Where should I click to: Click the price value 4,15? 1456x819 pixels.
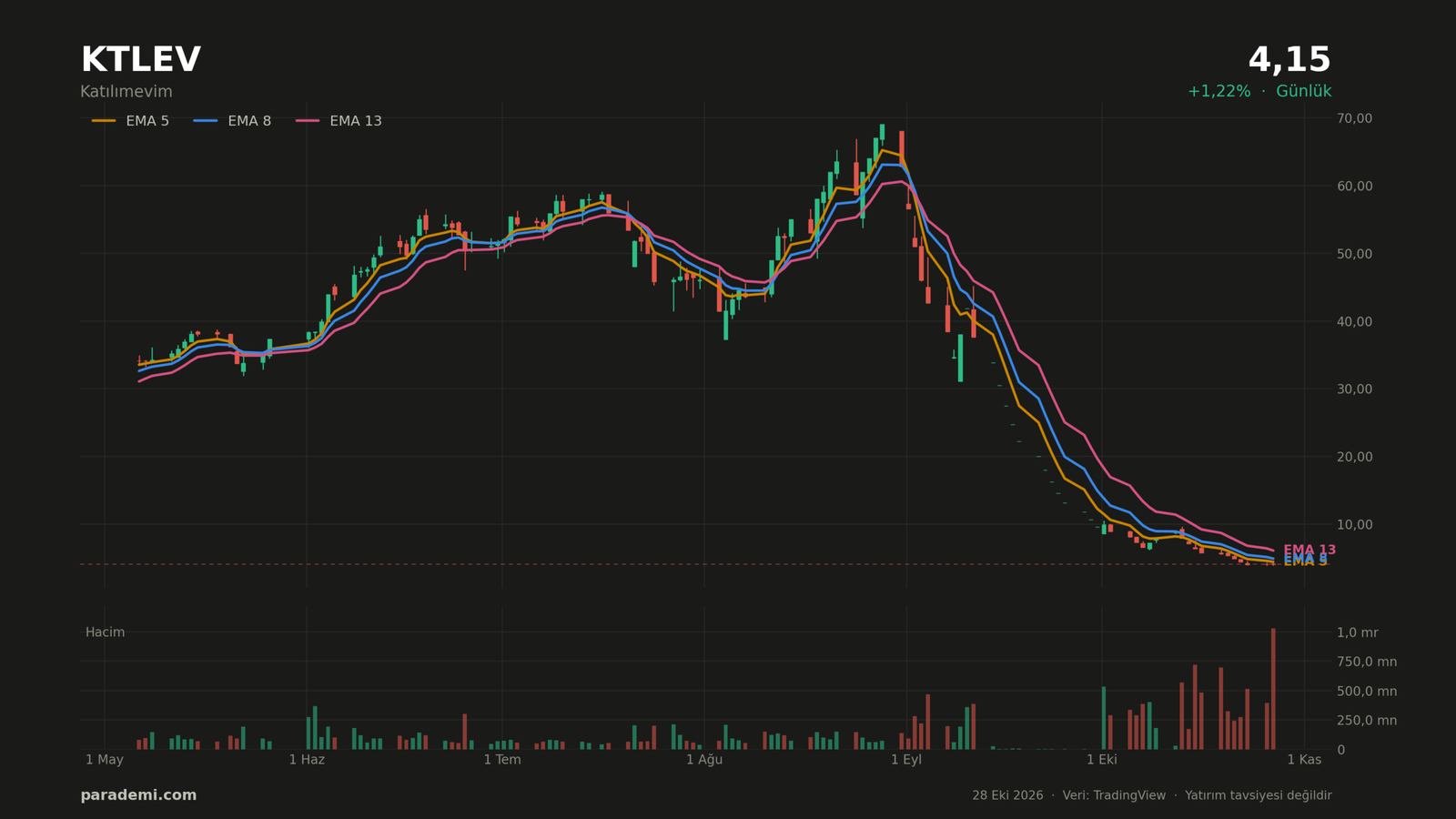(1289, 60)
